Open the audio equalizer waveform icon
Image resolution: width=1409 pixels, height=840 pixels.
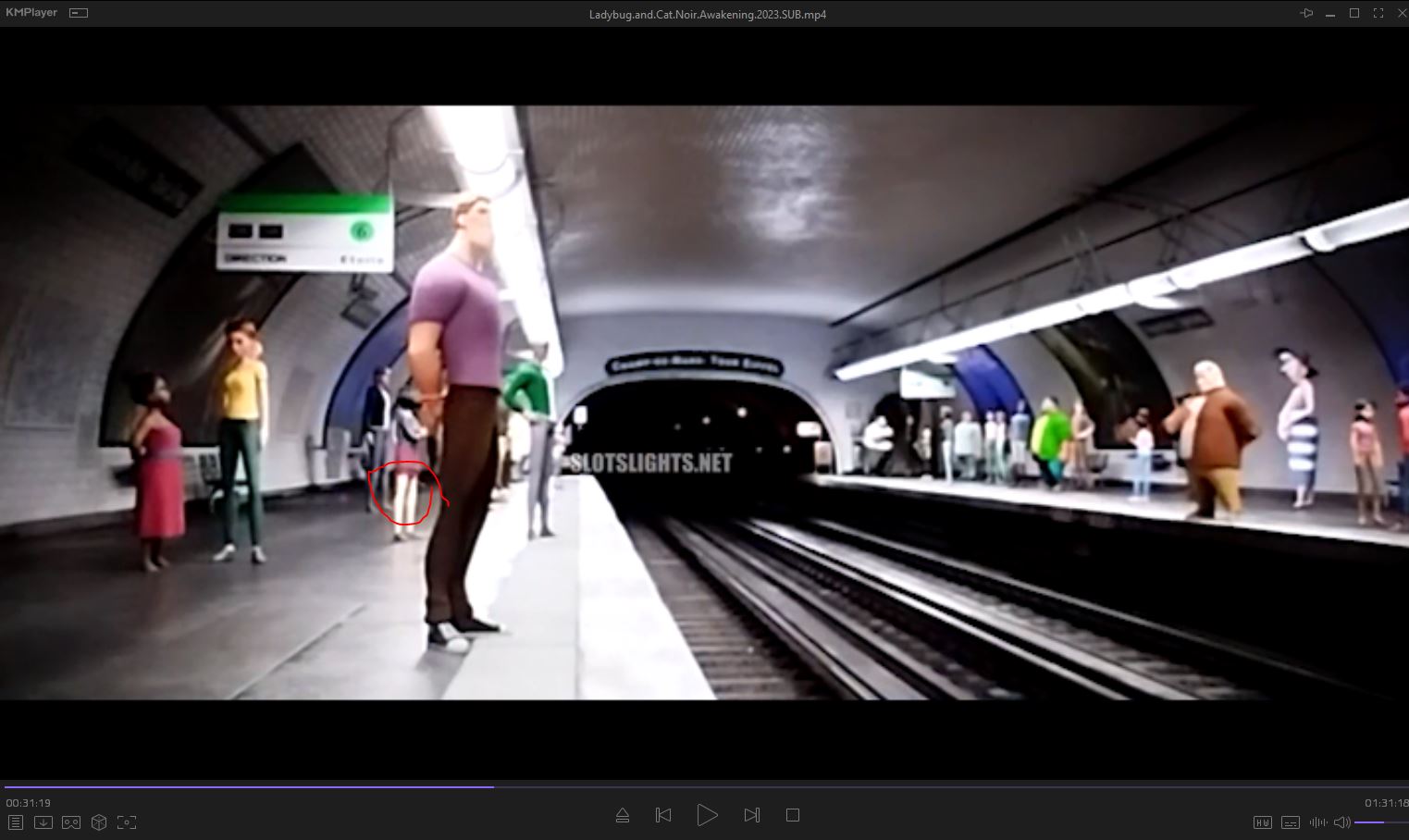click(1317, 822)
